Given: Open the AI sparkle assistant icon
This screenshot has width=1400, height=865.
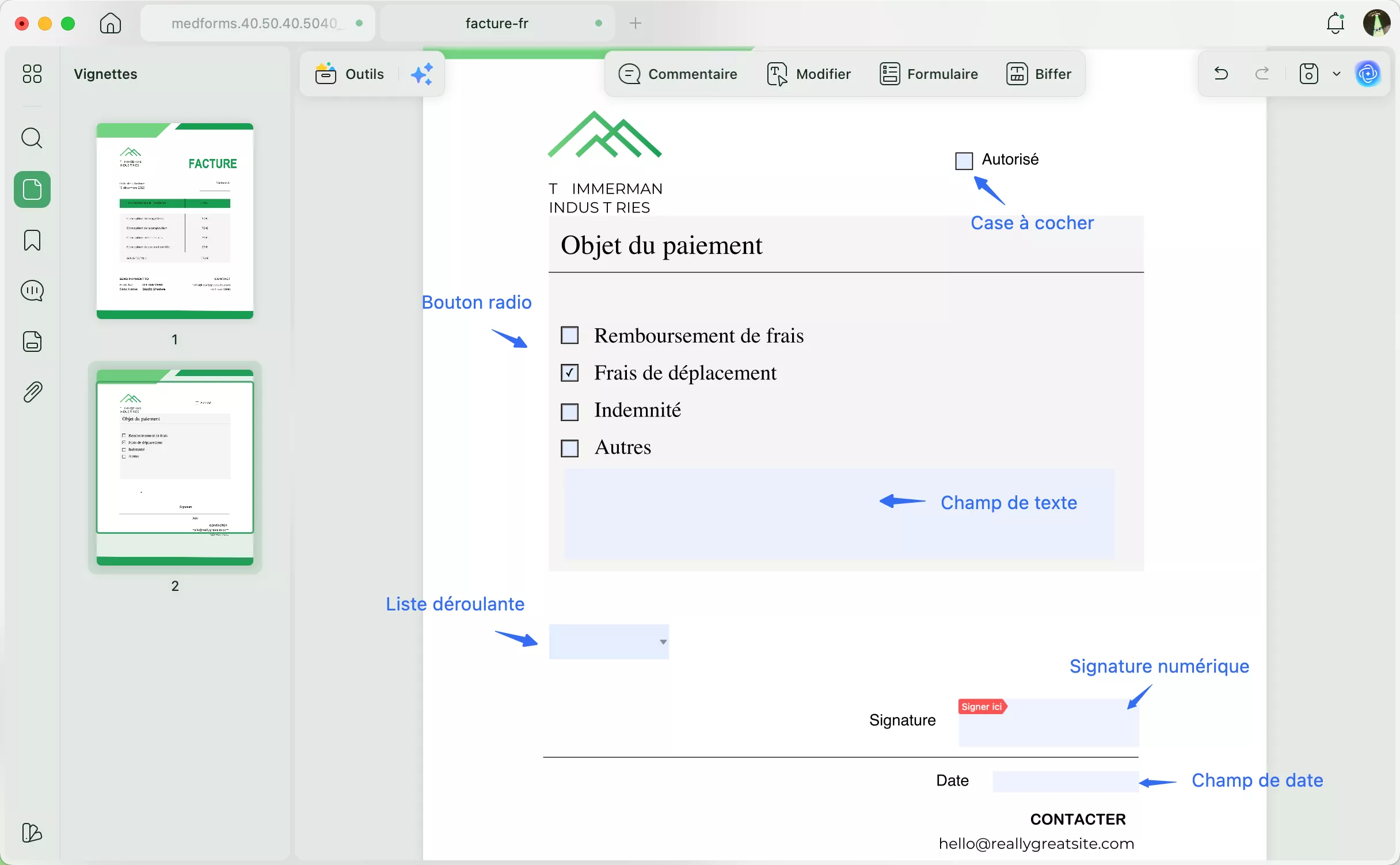Looking at the screenshot, I should pyautogui.click(x=422, y=74).
